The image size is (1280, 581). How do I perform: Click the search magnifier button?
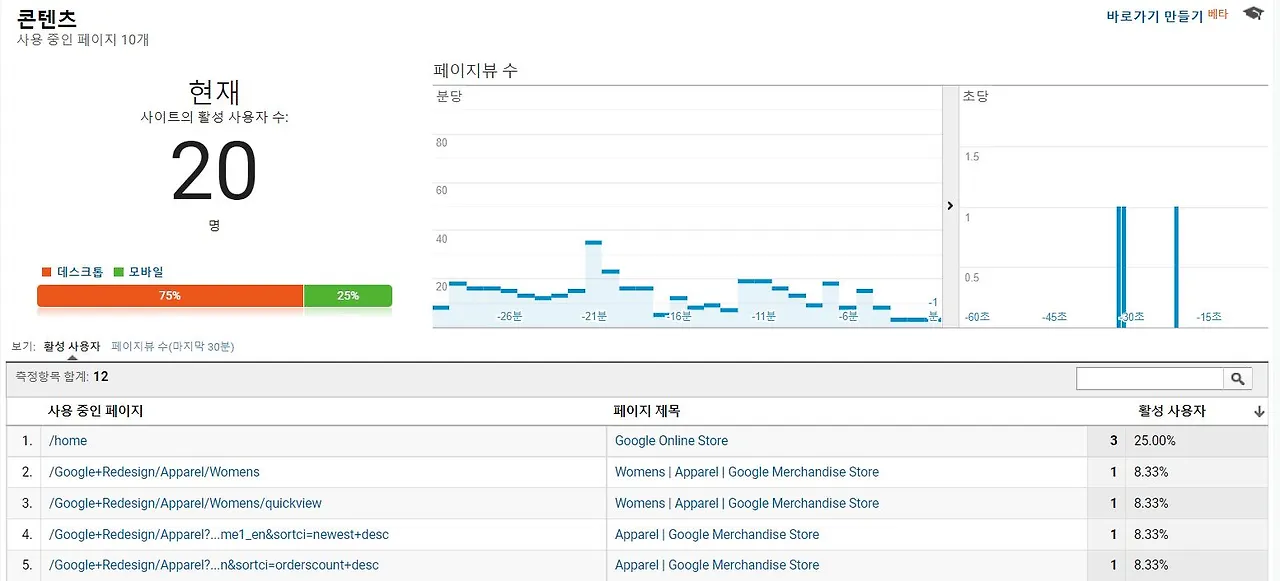pos(1238,379)
